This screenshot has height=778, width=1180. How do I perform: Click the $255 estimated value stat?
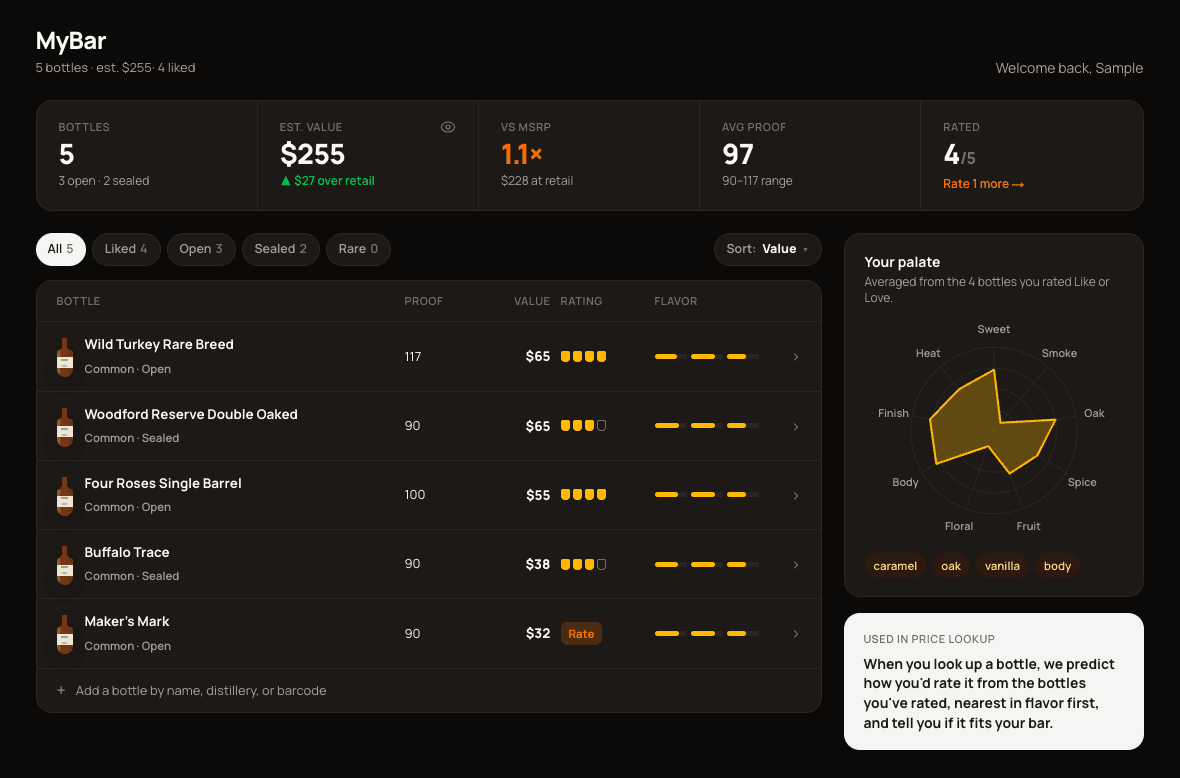(312, 154)
